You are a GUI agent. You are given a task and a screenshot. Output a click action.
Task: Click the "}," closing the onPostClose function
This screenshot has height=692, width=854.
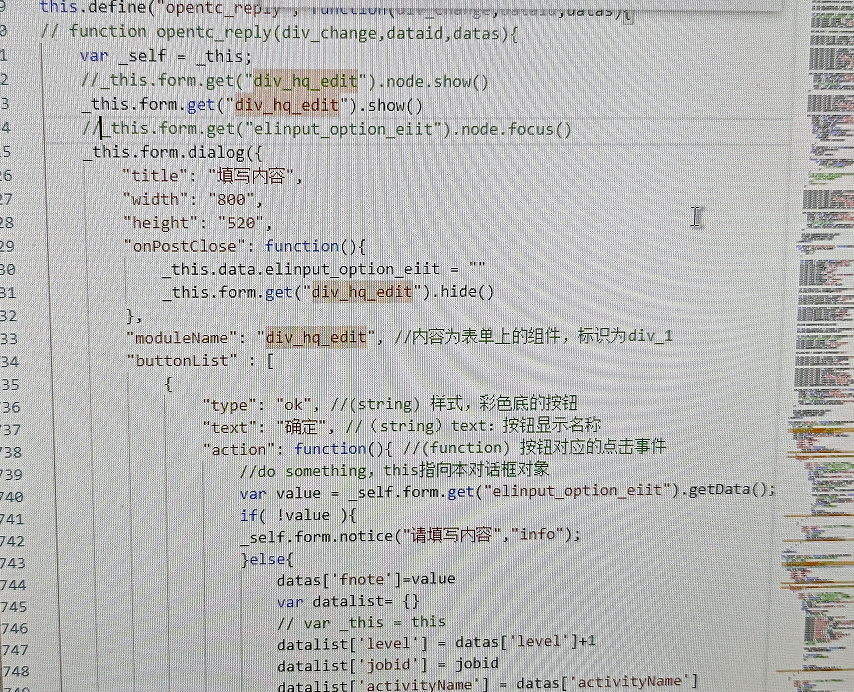(134, 315)
